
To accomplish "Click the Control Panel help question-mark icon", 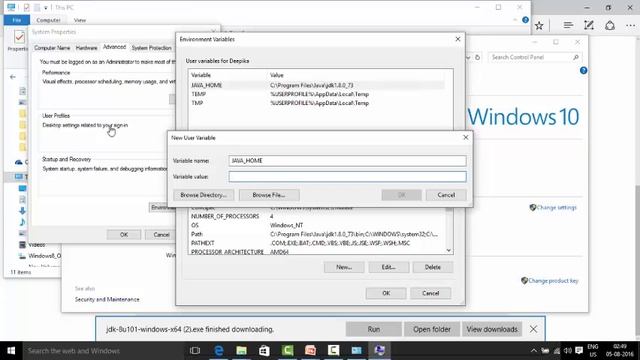I will (x=583, y=71).
